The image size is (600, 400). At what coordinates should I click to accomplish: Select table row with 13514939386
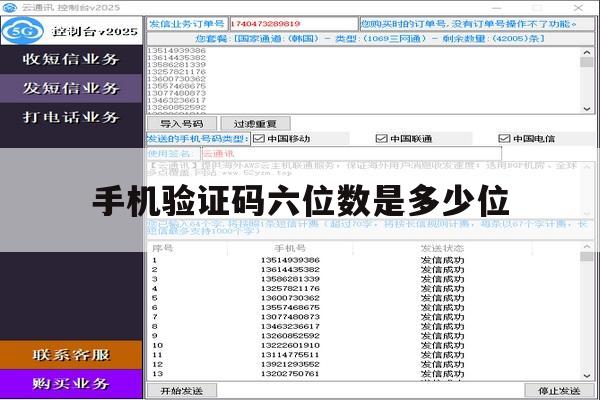click(364, 260)
